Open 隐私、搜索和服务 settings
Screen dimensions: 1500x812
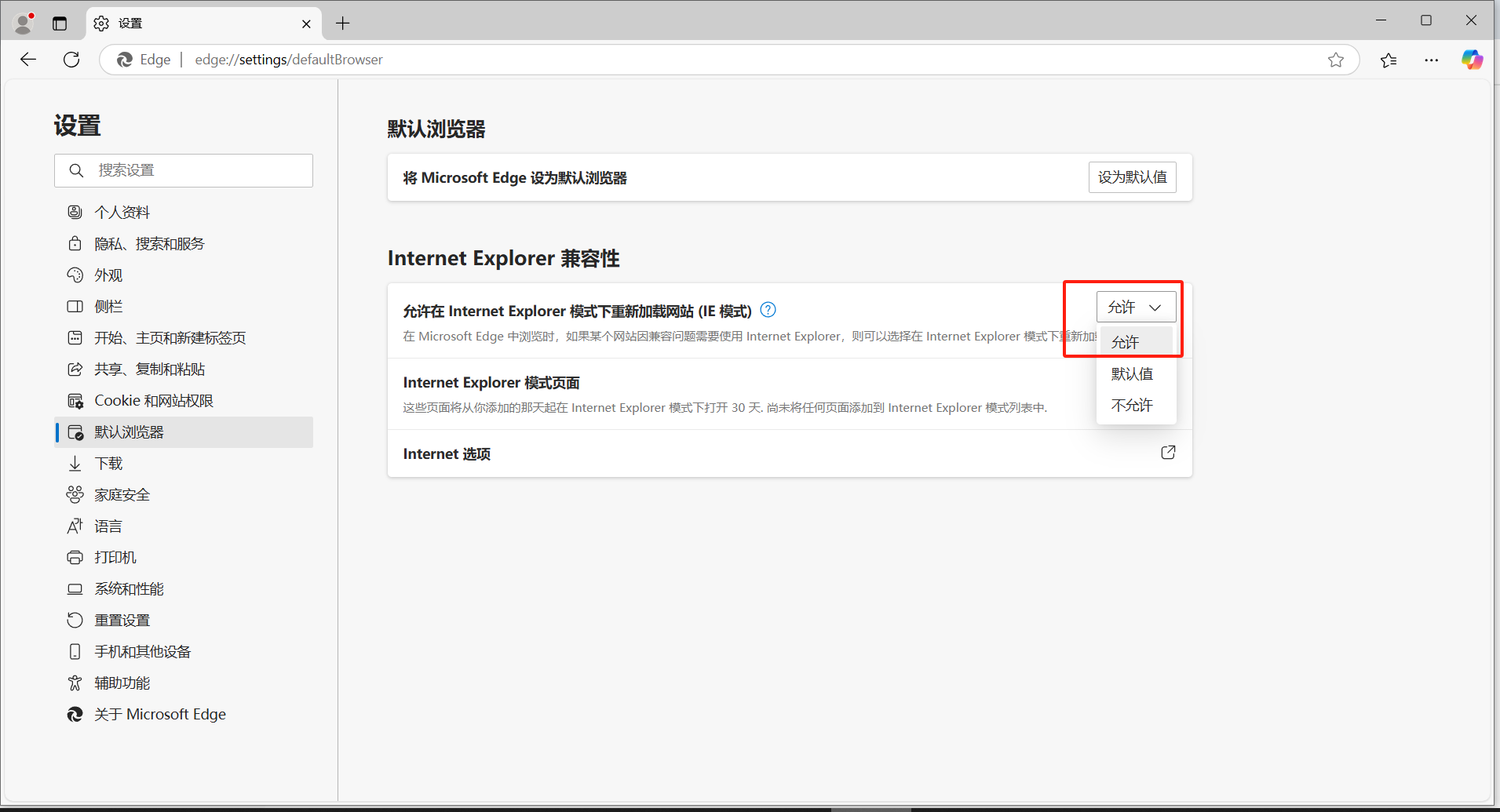coord(184,244)
